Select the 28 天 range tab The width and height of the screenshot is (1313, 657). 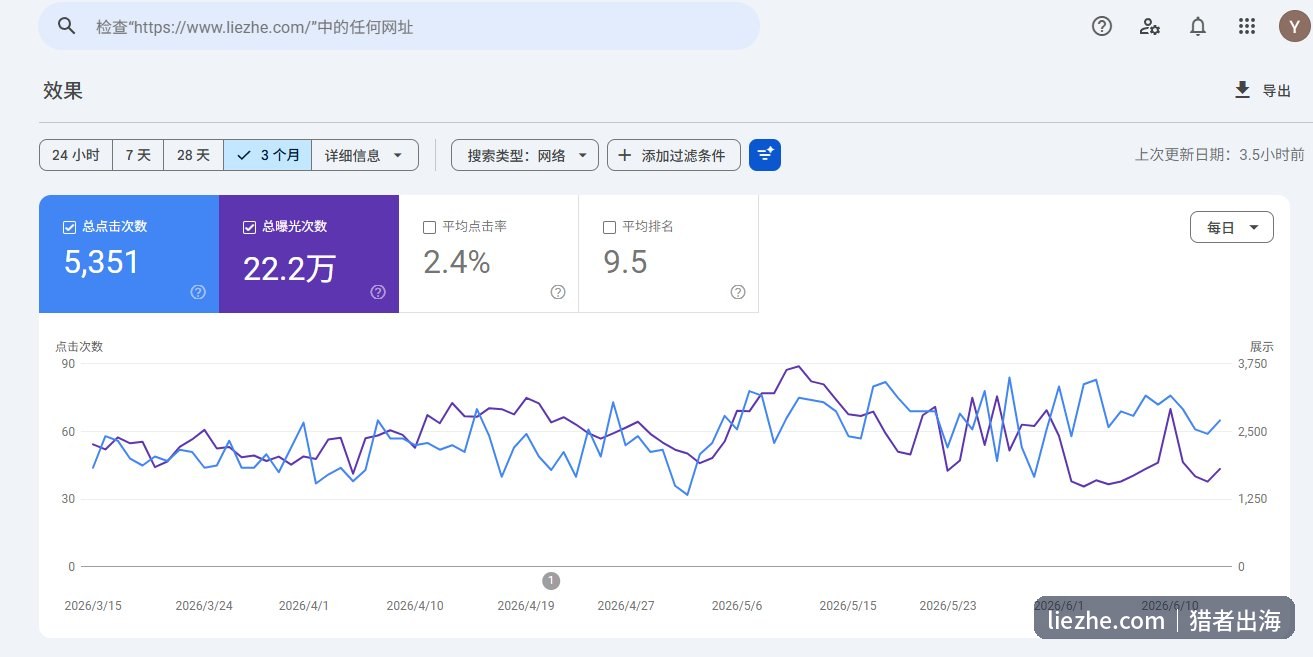pos(194,155)
